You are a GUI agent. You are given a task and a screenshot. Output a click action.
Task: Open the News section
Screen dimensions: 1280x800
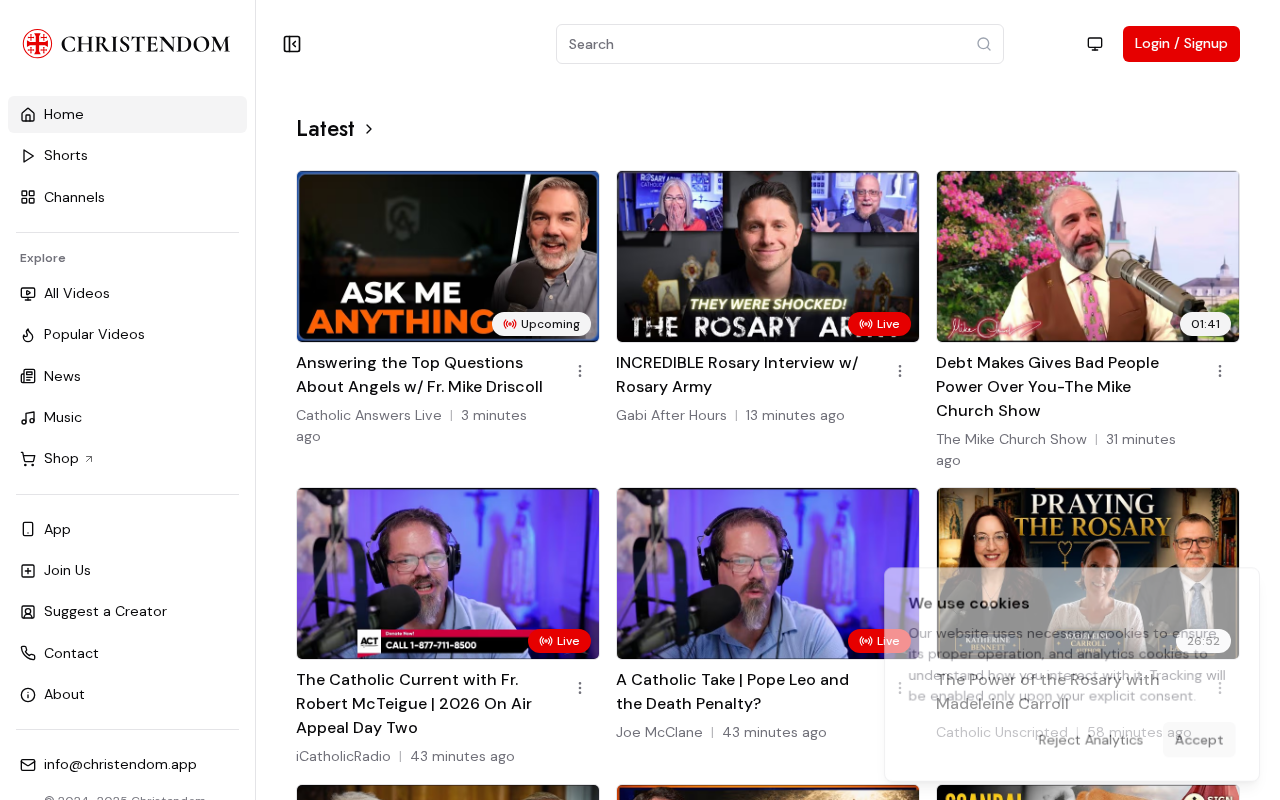(127, 376)
